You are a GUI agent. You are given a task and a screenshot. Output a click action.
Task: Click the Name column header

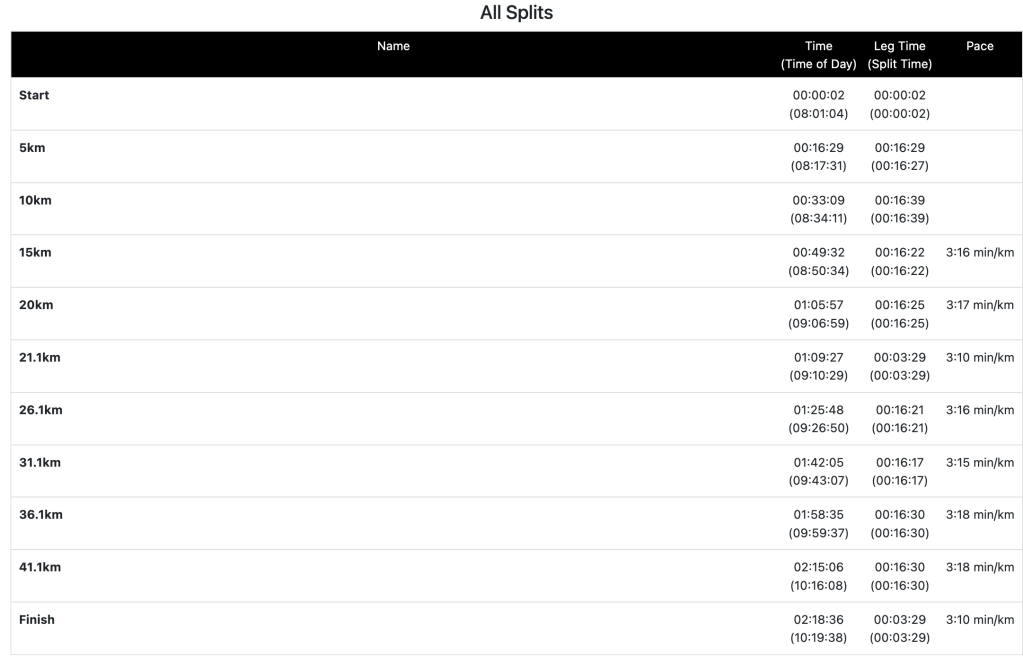(x=393, y=46)
